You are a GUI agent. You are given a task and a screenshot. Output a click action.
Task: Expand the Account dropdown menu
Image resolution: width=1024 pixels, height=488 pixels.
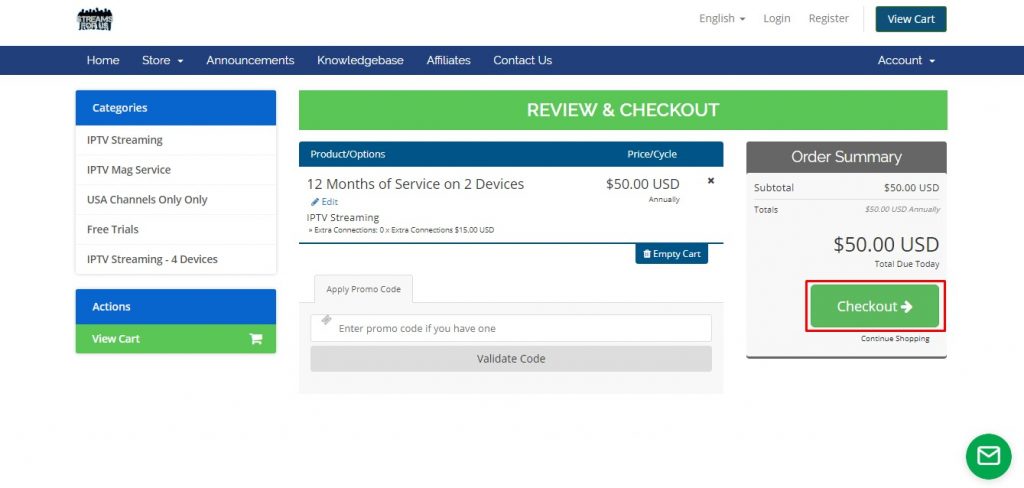pyautogui.click(x=905, y=60)
